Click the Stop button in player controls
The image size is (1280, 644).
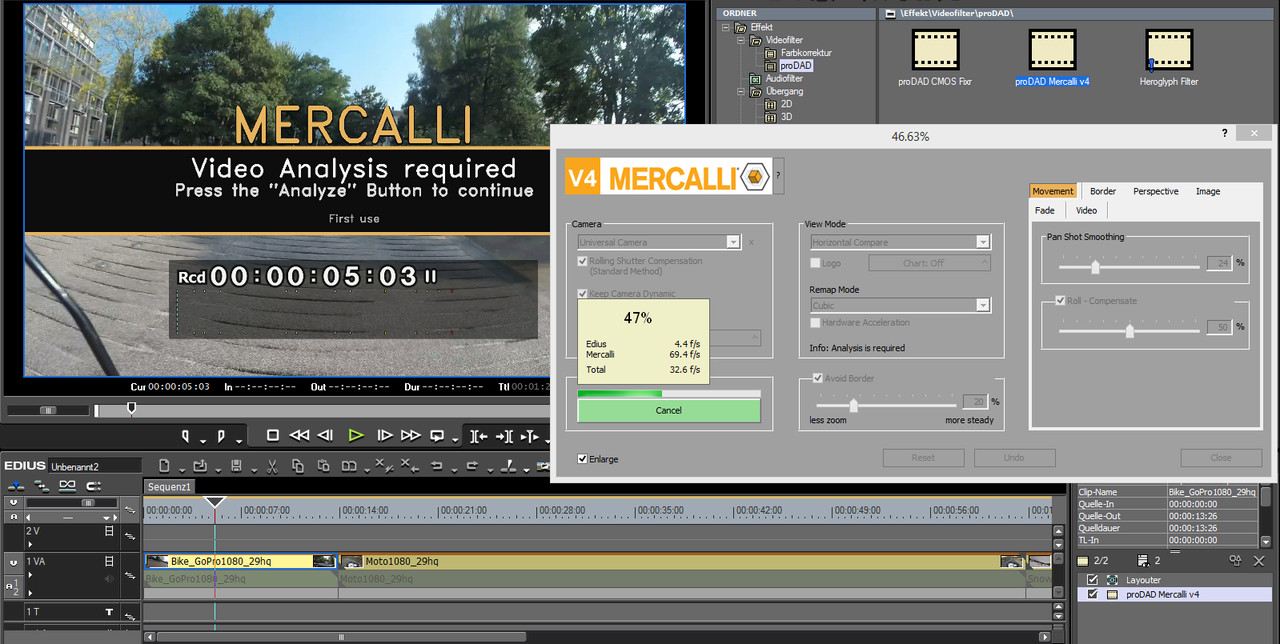pos(272,436)
